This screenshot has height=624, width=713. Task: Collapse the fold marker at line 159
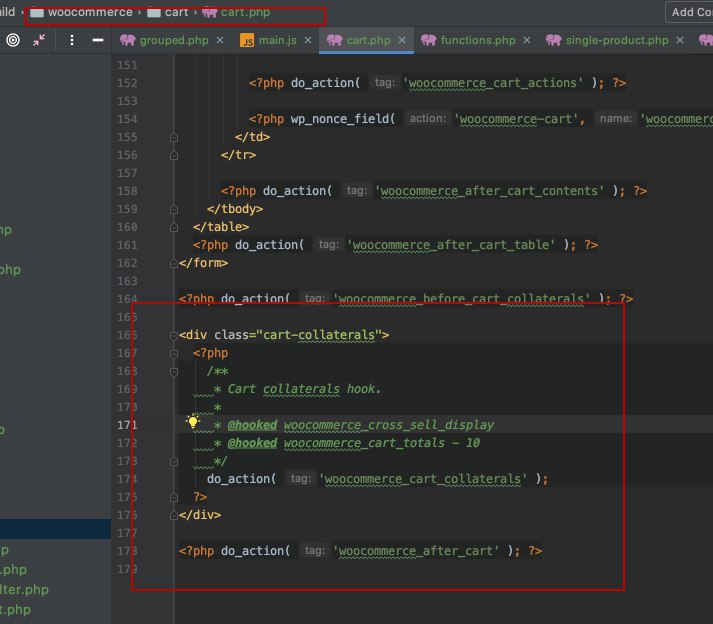pyautogui.click(x=174, y=210)
